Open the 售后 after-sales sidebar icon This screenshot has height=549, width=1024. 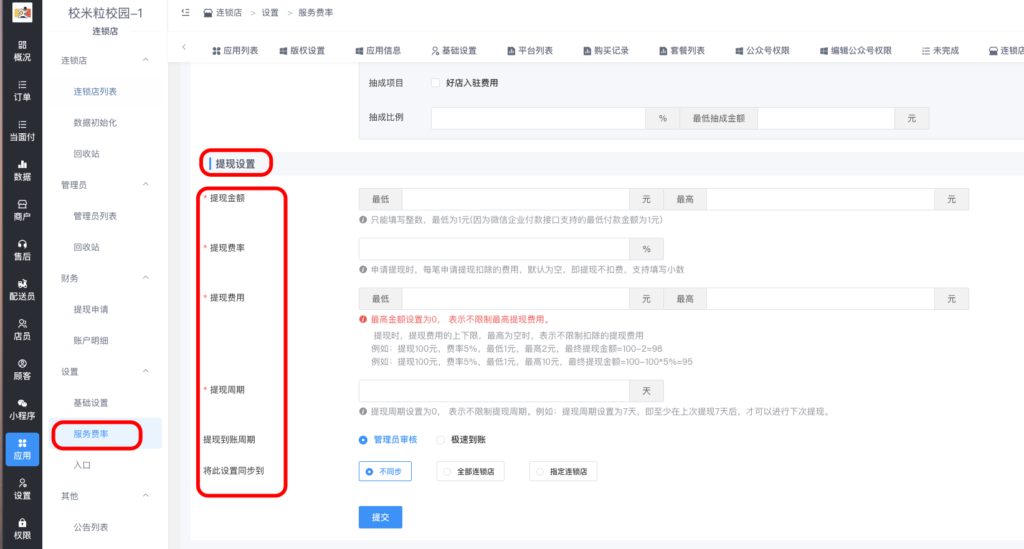(22, 250)
